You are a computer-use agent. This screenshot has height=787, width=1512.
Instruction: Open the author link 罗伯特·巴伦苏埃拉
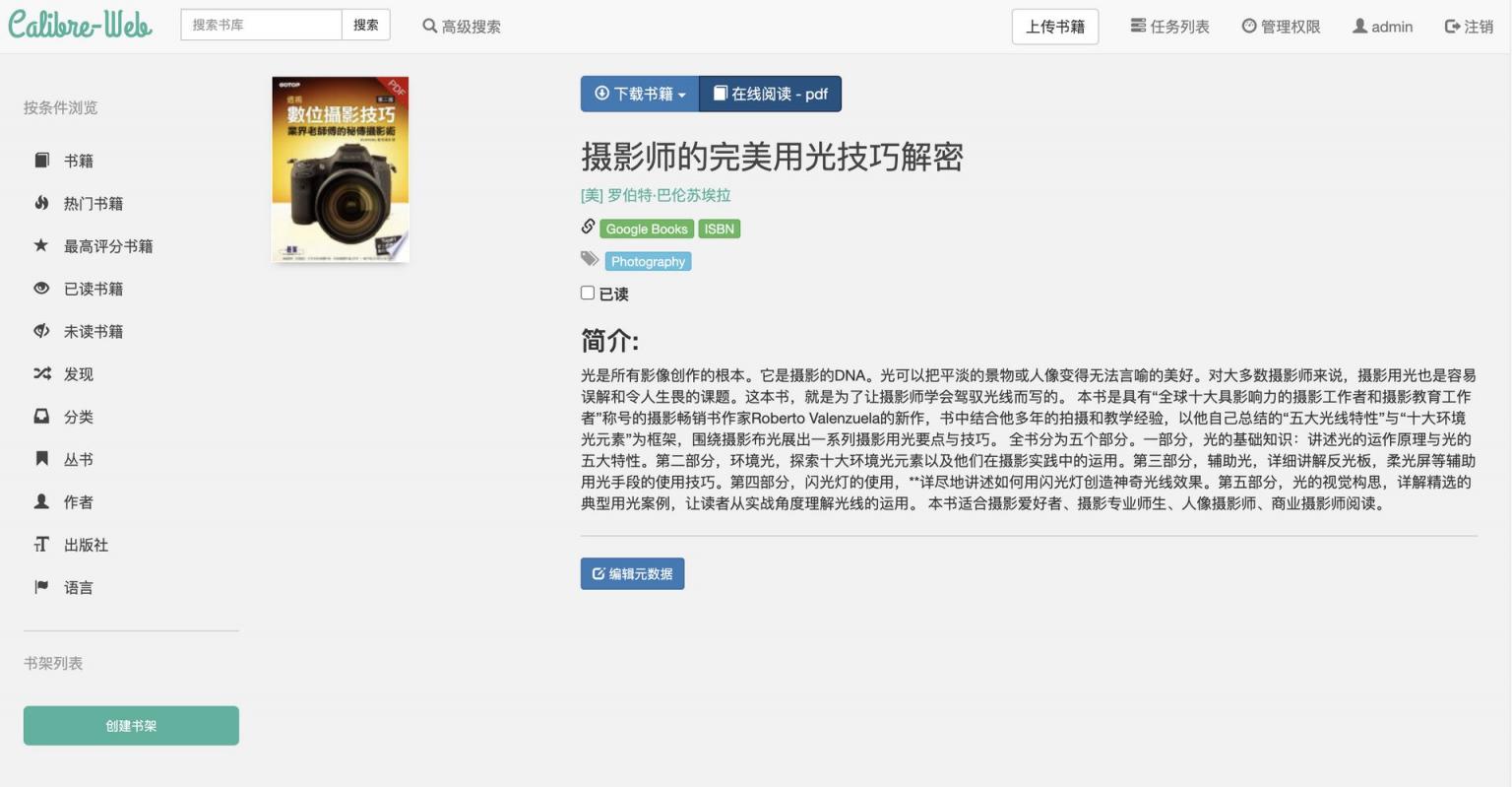[x=656, y=195]
